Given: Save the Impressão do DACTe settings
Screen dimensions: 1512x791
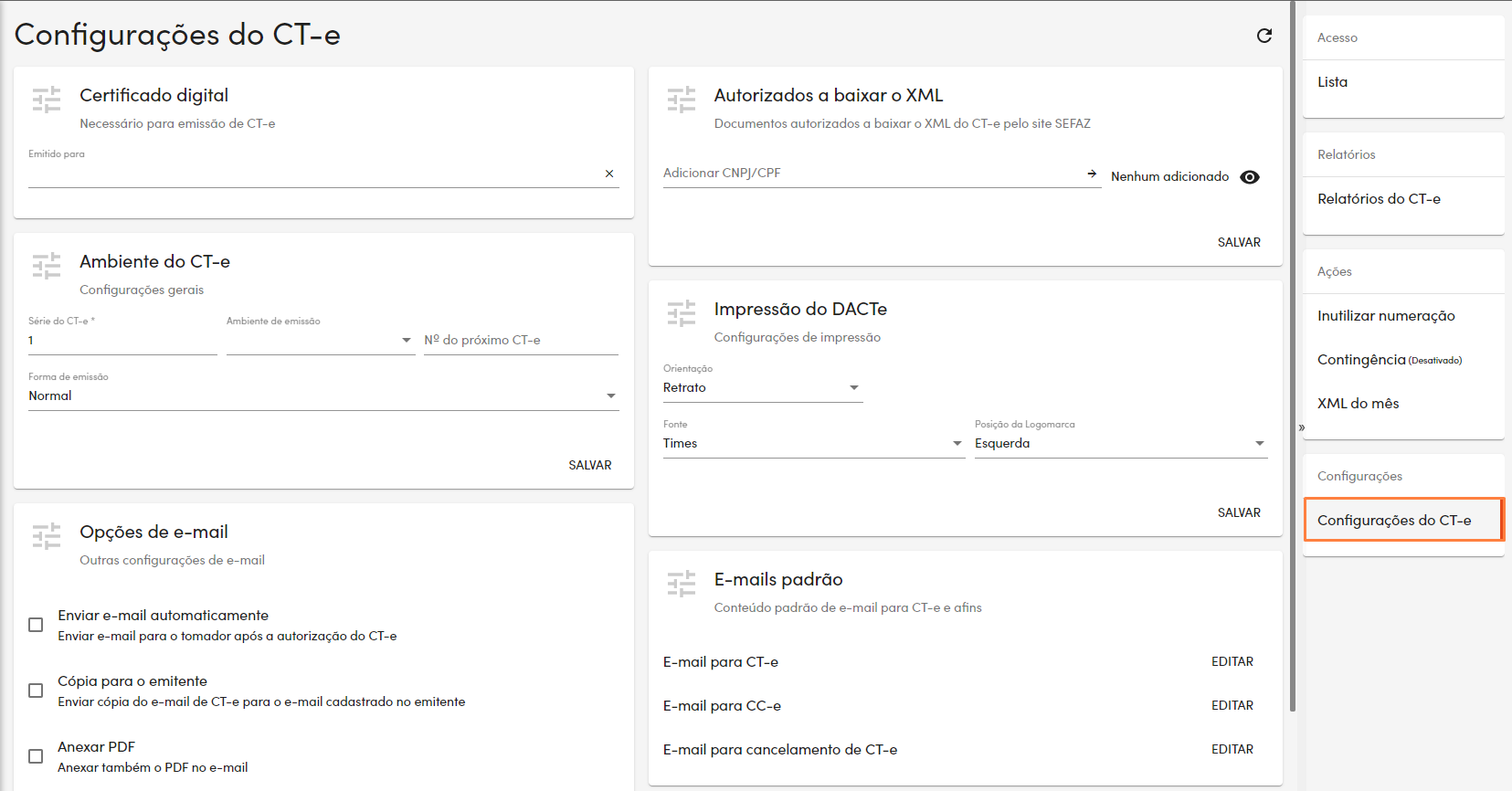Looking at the screenshot, I should [1239, 512].
